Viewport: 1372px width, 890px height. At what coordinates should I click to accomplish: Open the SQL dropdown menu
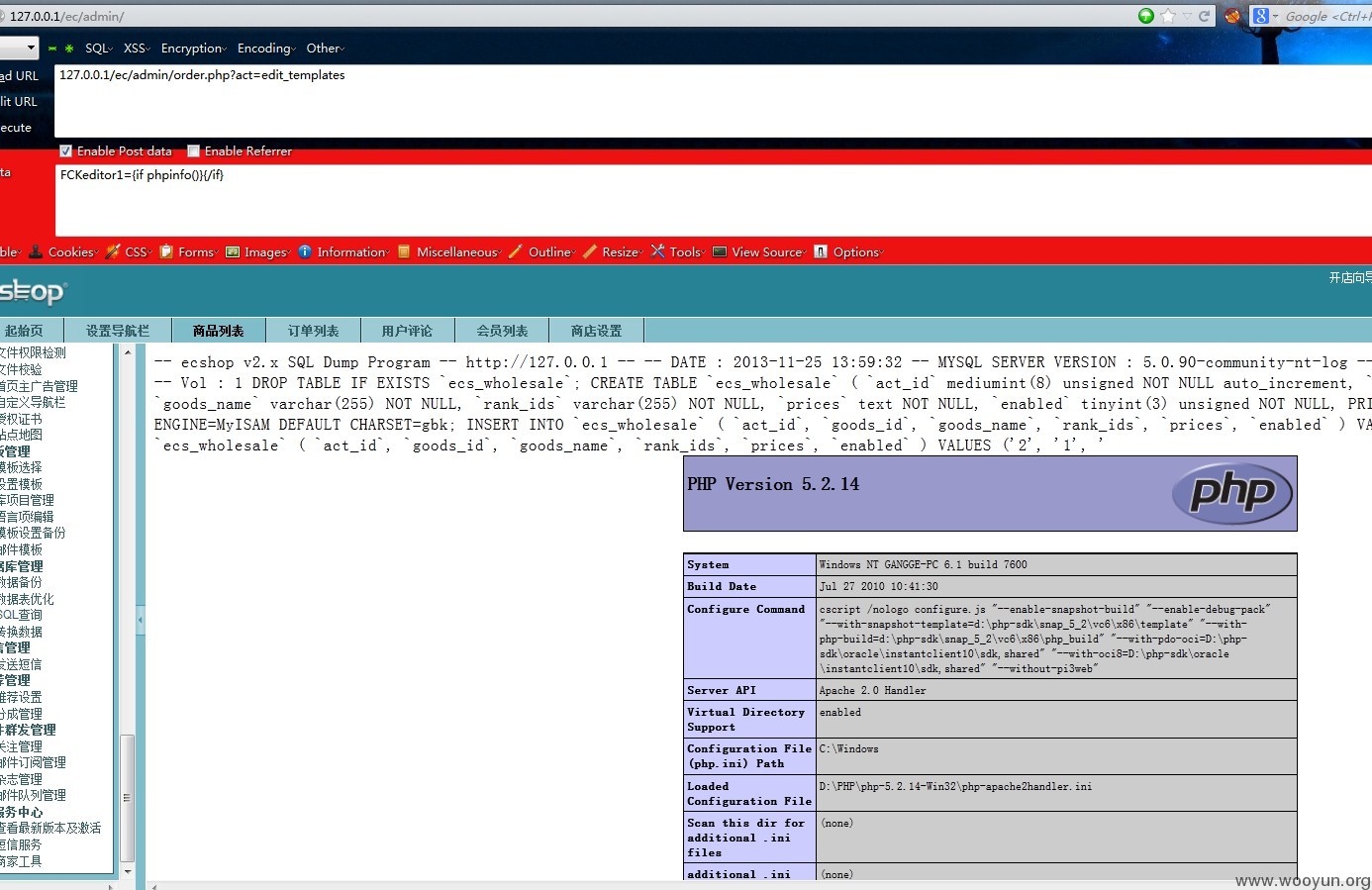(99, 49)
